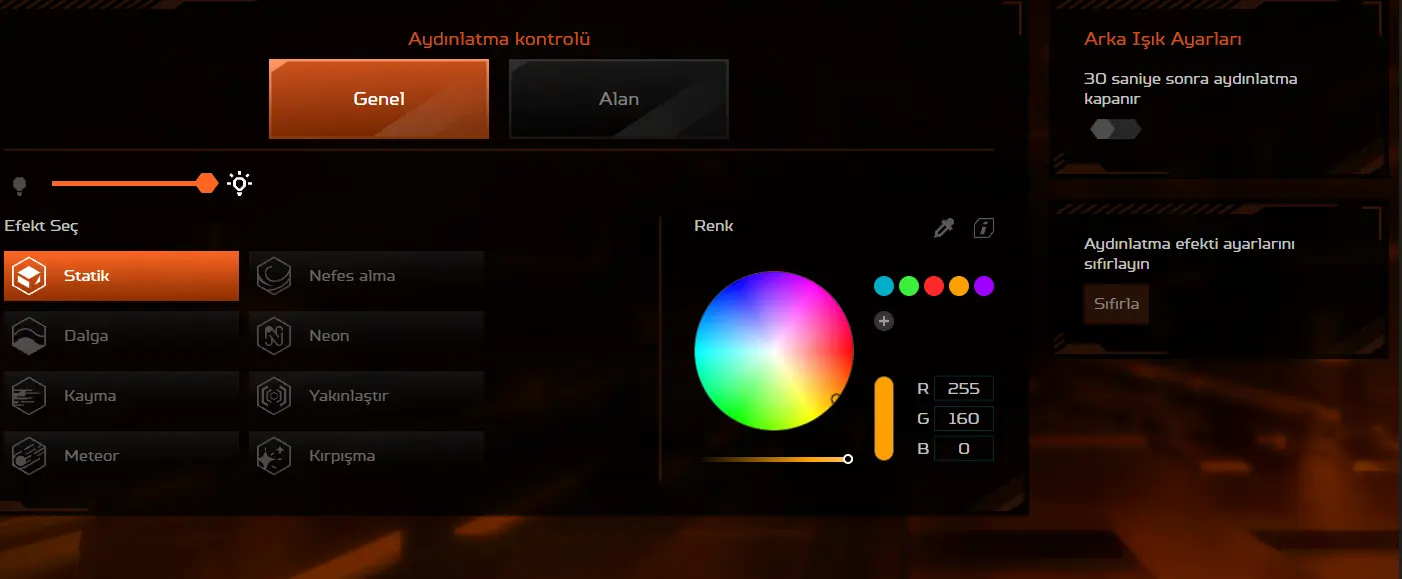Screen dimensions: 1402x579
Task: Click the Renk label
Action: pyautogui.click(x=714, y=226)
